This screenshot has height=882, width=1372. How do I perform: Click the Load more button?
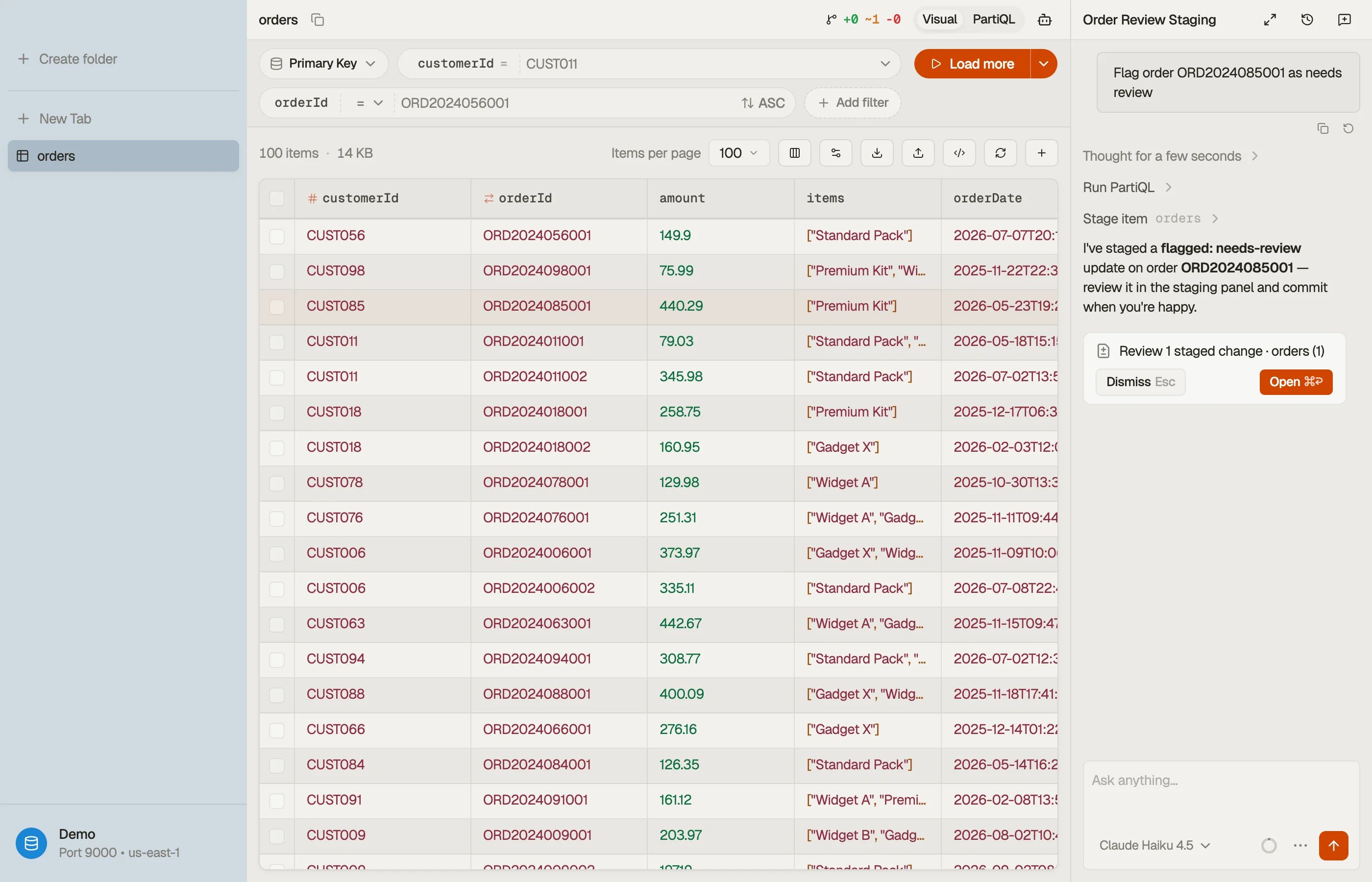972,64
